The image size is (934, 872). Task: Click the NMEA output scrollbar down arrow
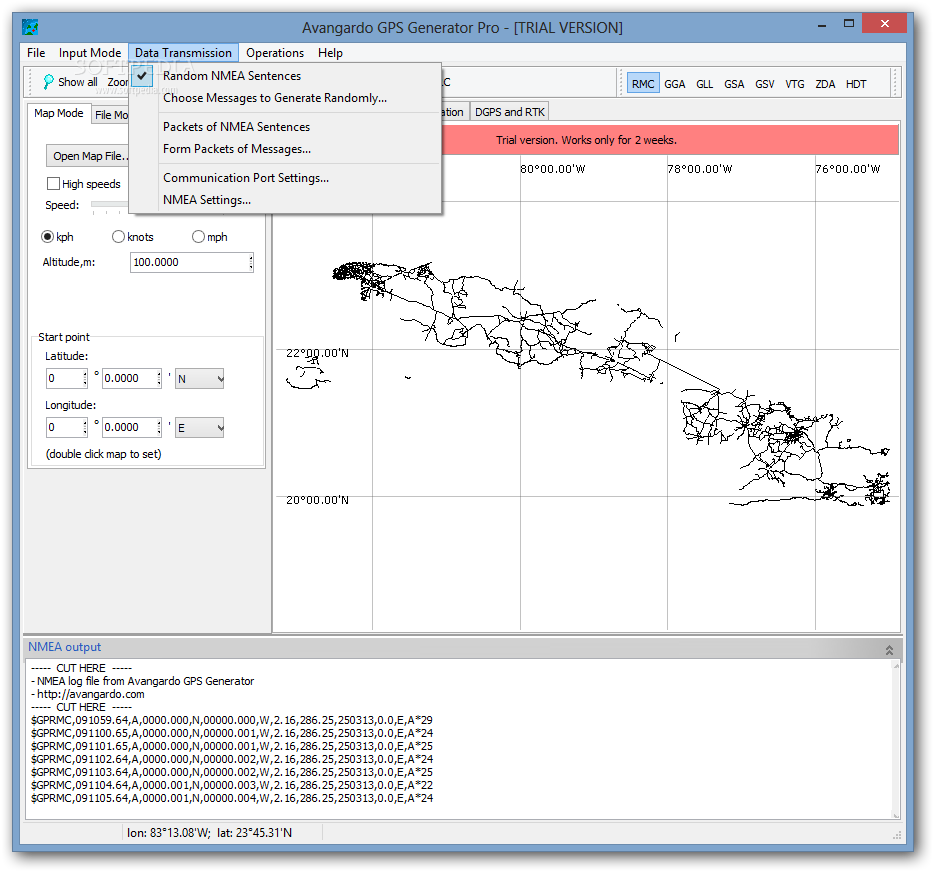[895, 815]
